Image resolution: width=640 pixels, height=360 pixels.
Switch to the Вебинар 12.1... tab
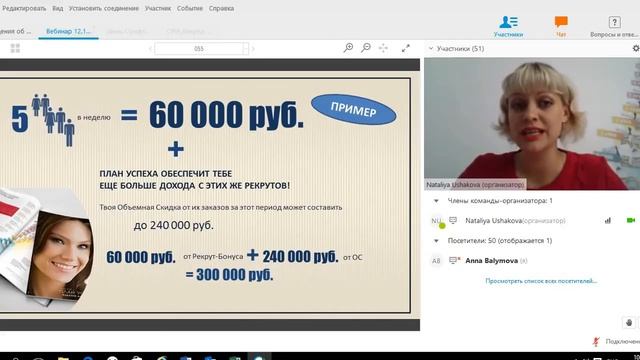[68, 31]
